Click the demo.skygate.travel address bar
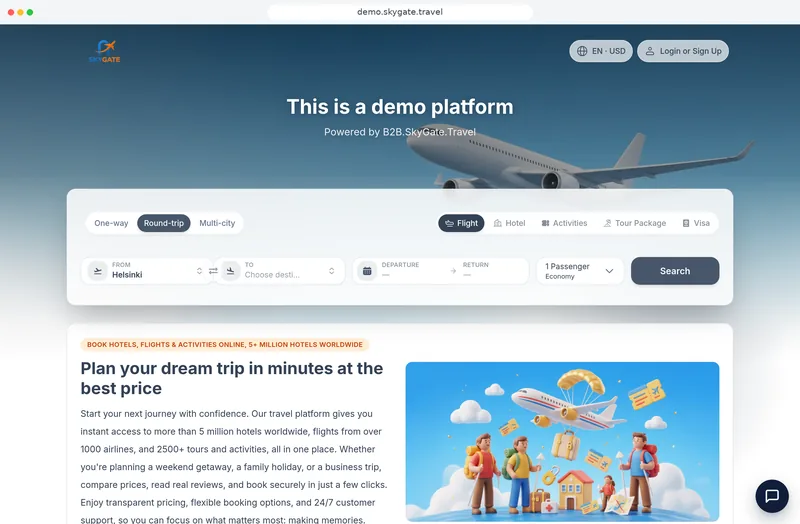800x524 pixels. 400,12
